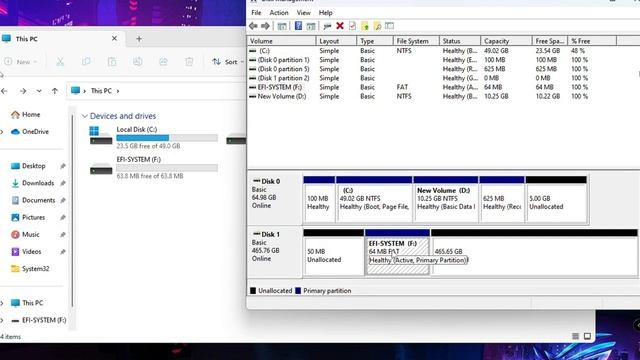640x360 pixels.
Task: Open Documents in the navigation pane
Action: coord(33,200)
